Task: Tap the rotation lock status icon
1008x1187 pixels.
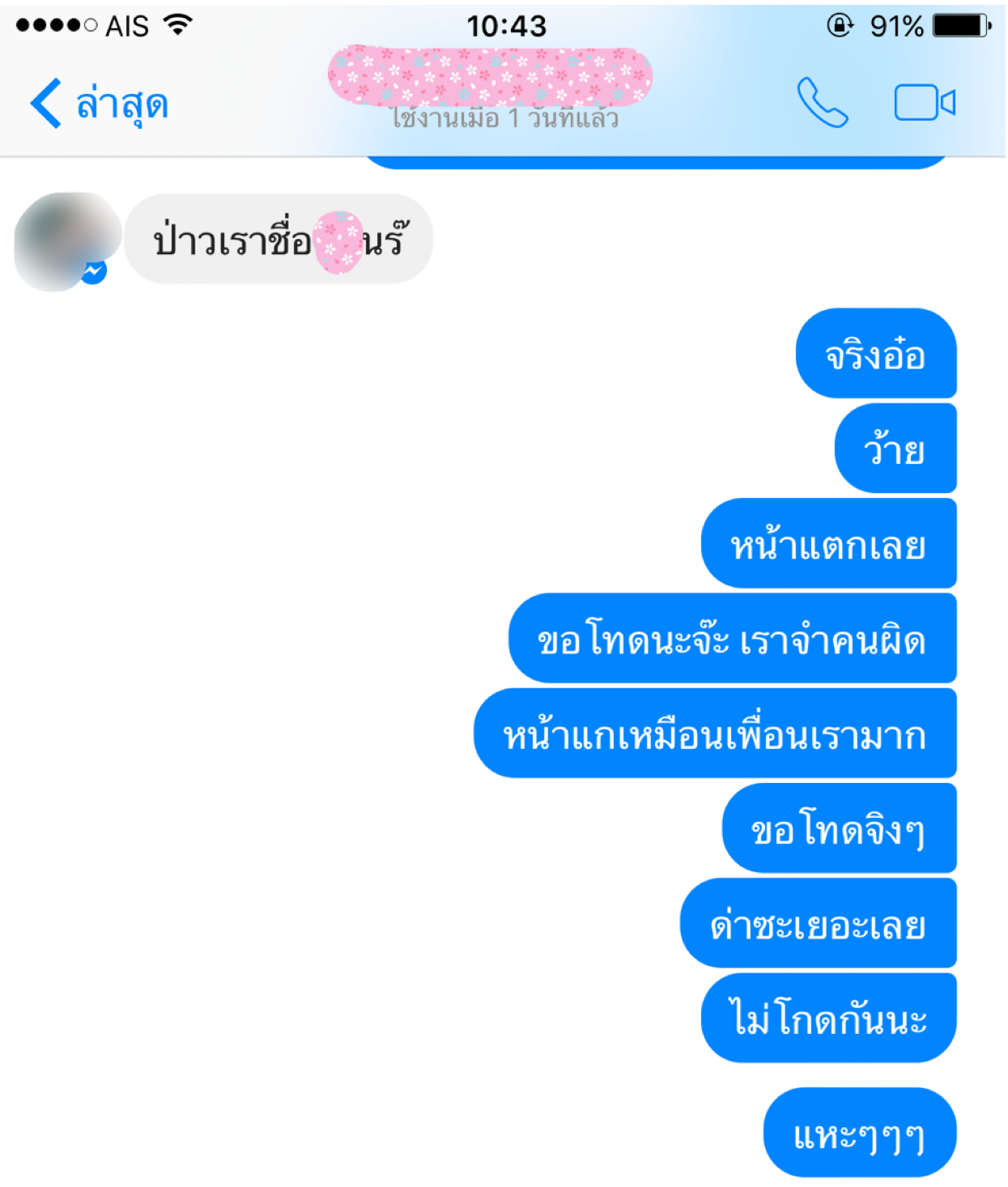Action: tap(840, 26)
